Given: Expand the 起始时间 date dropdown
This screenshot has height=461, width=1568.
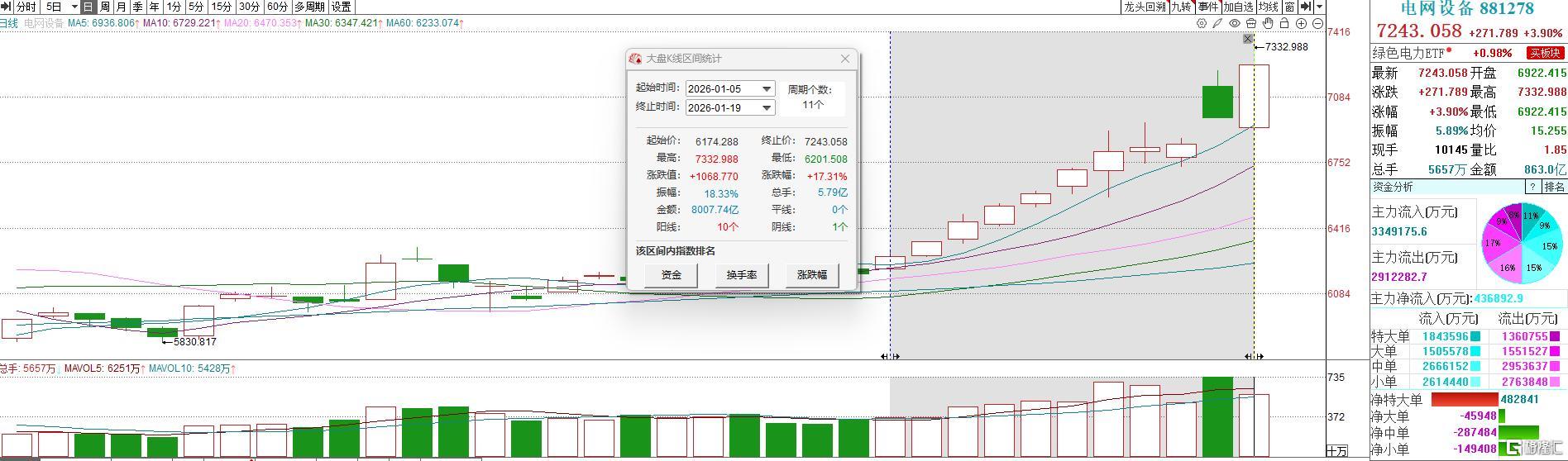Looking at the screenshot, I should pyautogui.click(x=767, y=88).
